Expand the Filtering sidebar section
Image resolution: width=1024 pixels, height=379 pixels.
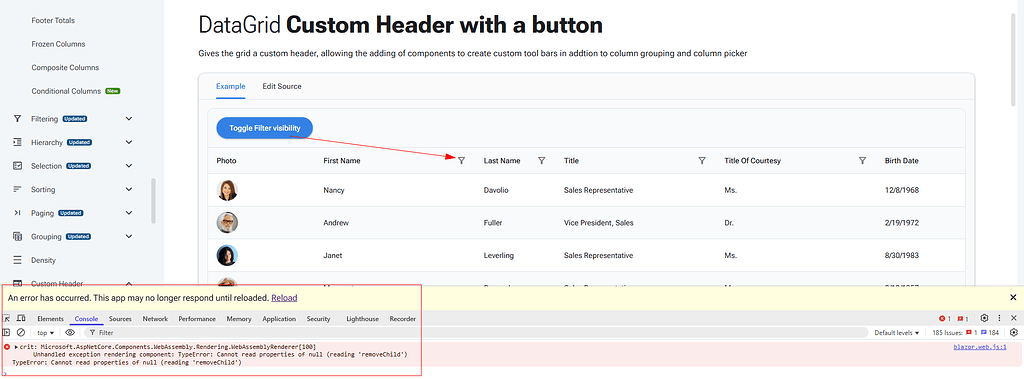[x=129, y=119]
